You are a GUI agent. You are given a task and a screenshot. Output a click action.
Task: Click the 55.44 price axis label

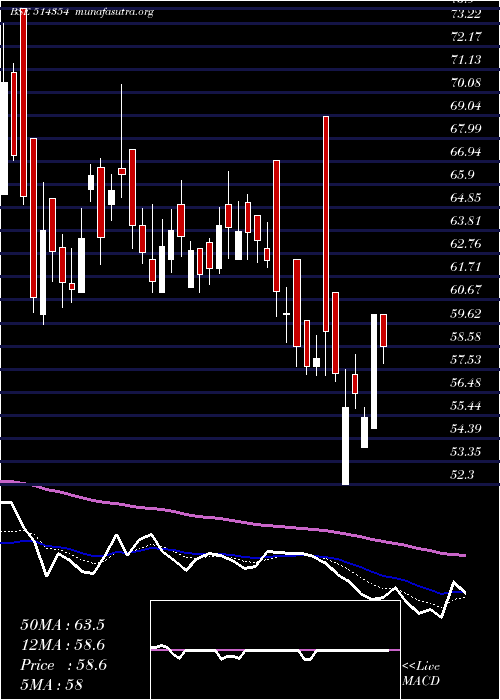tap(467, 406)
